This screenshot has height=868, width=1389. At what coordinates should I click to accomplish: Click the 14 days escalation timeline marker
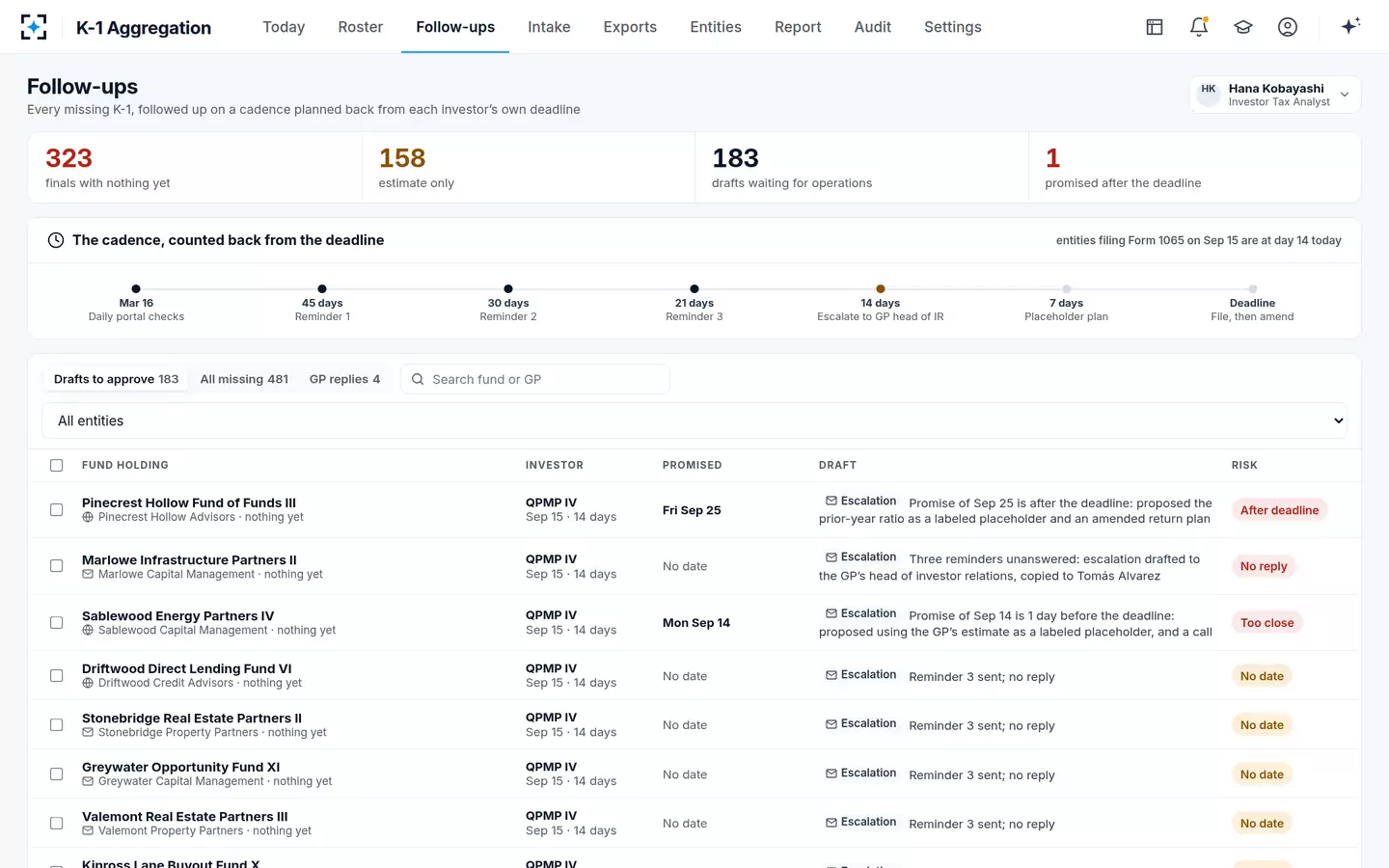point(881,288)
